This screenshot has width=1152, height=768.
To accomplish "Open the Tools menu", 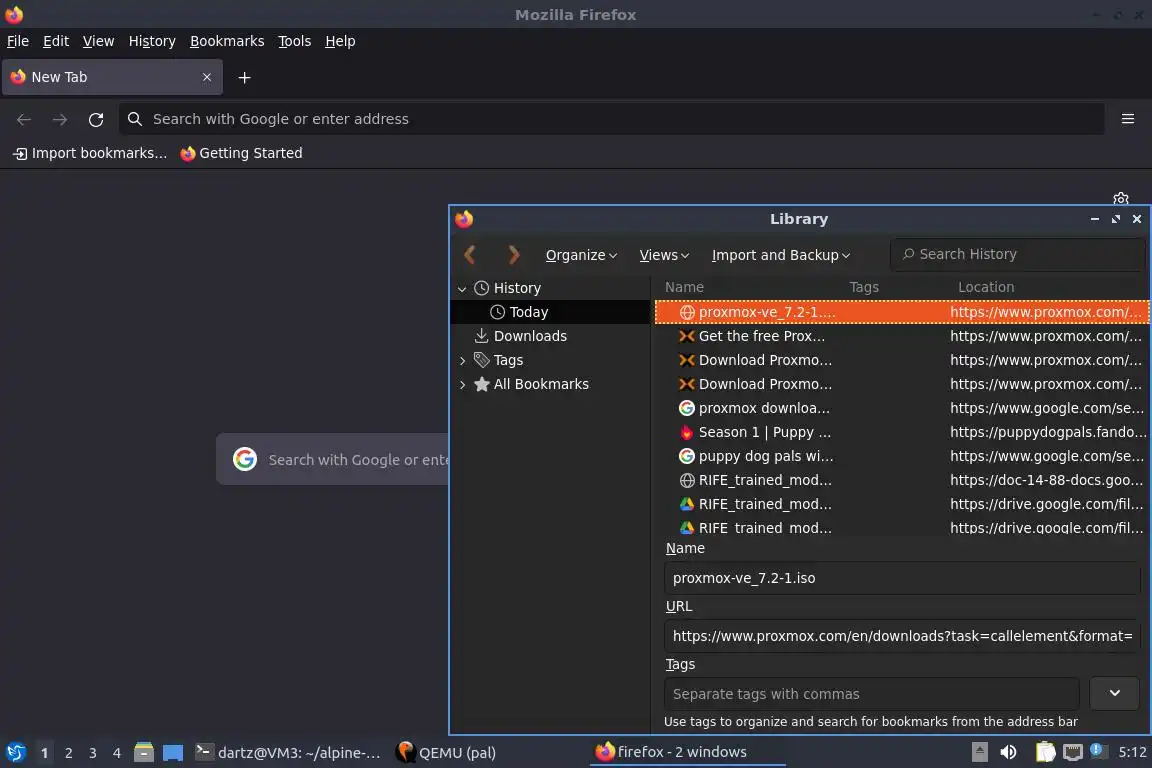I will pos(295,41).
